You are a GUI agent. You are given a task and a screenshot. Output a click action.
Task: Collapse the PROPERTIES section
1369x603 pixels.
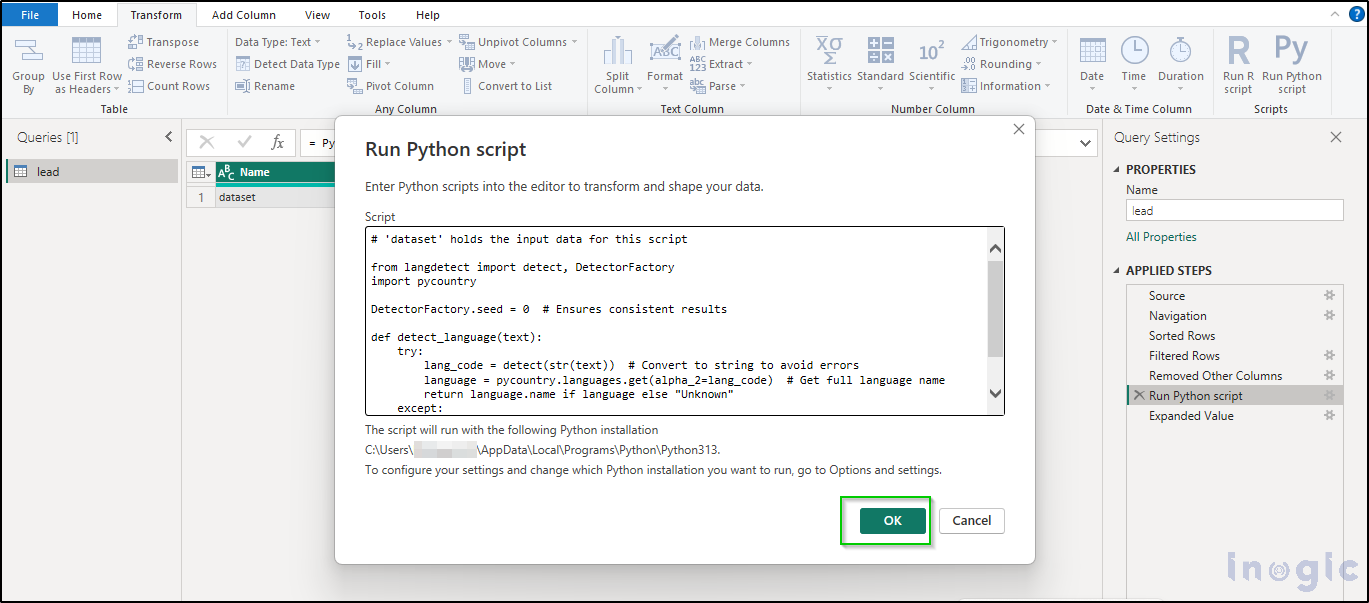1118,170
